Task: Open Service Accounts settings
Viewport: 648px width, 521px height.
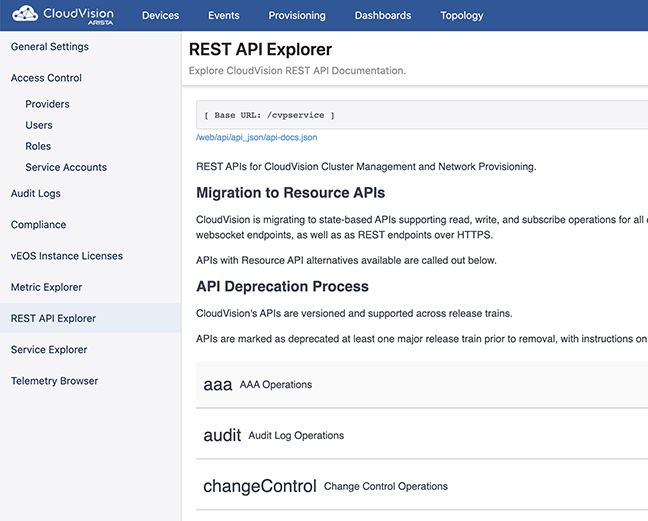Action: pos(66,167)
